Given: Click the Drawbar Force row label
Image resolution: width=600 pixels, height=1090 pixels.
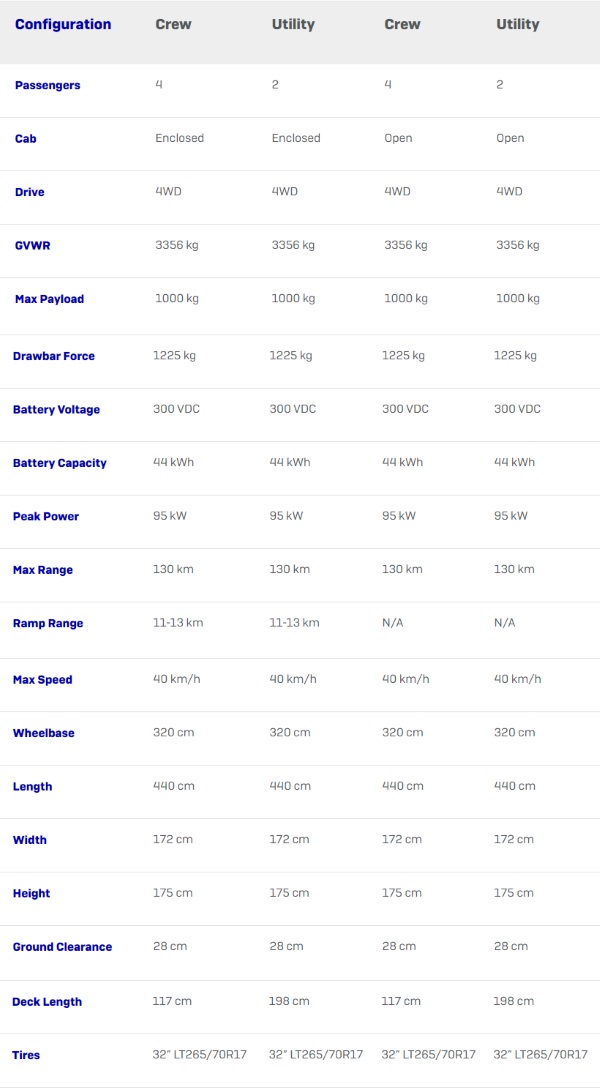Looking at the screenshot, I should 54,356.
